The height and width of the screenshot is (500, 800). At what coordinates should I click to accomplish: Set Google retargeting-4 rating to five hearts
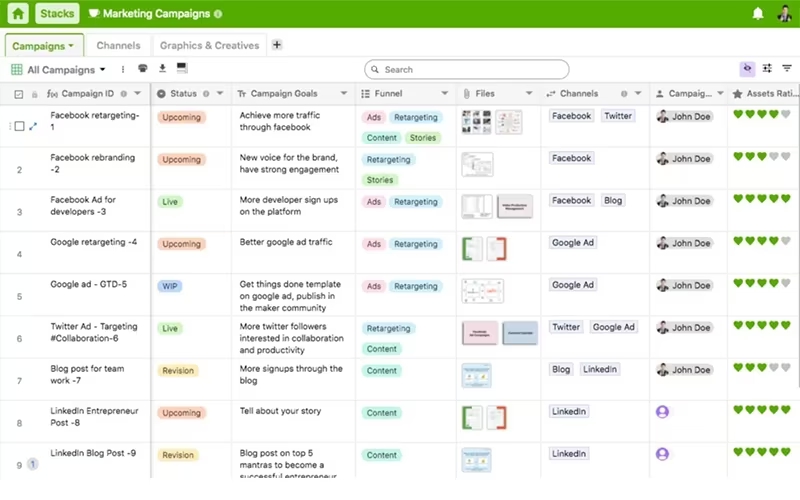[x=786, y=241]
